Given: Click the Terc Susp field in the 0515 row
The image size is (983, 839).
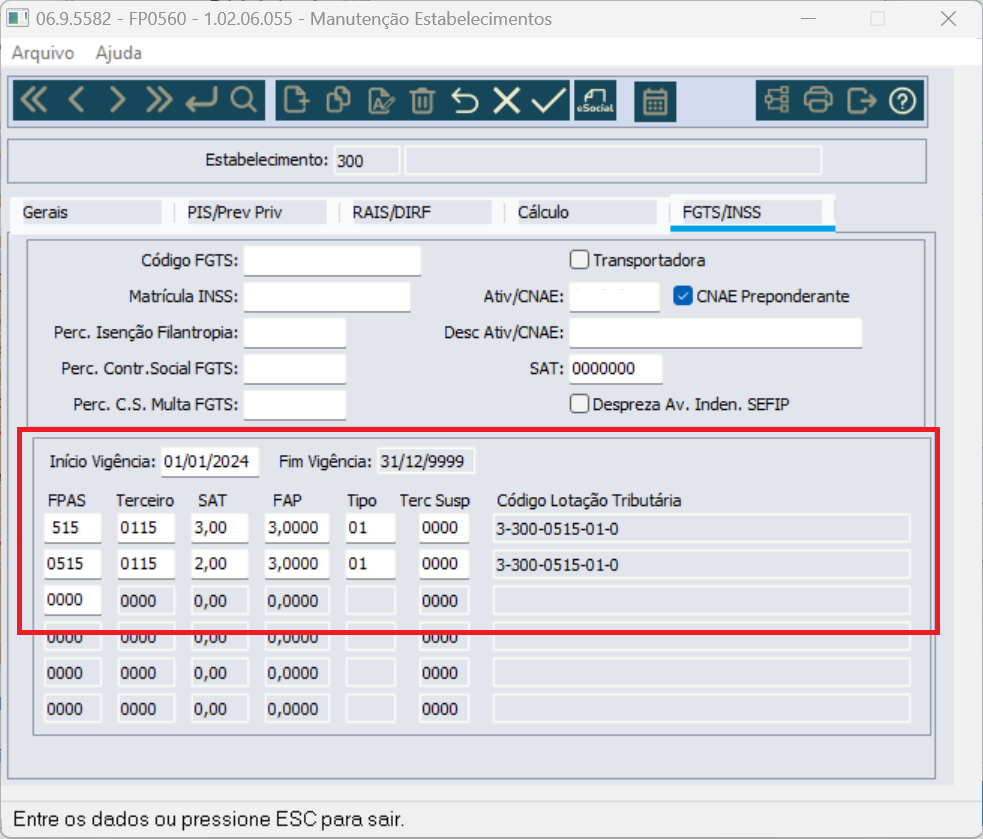Looking at the screenshot, I should pos(444,564).
